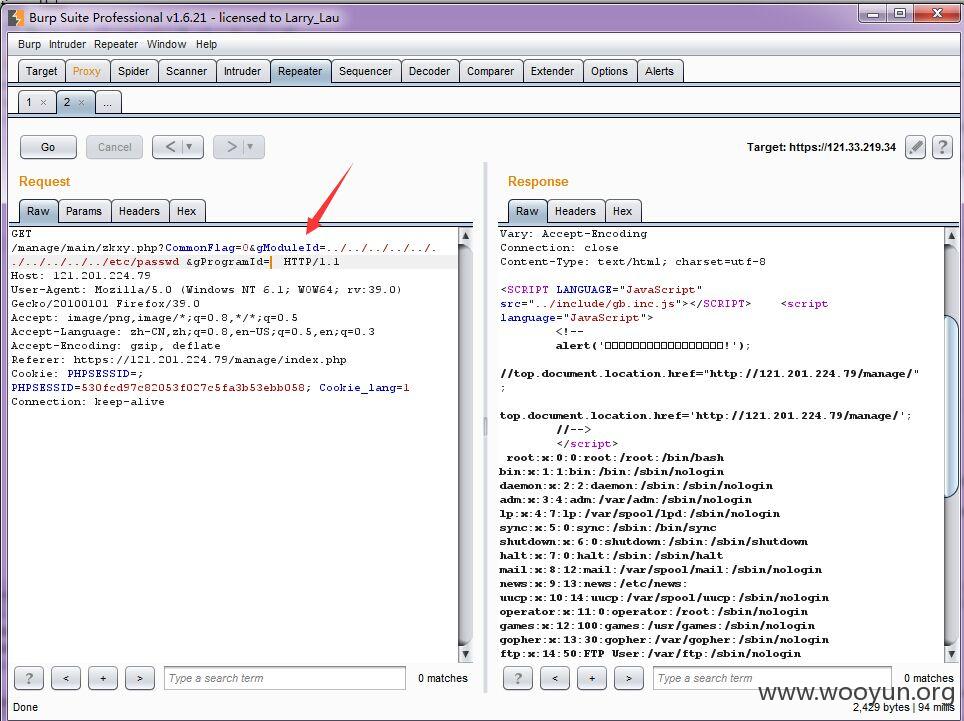Go forward in request history

tap(232, 147)
